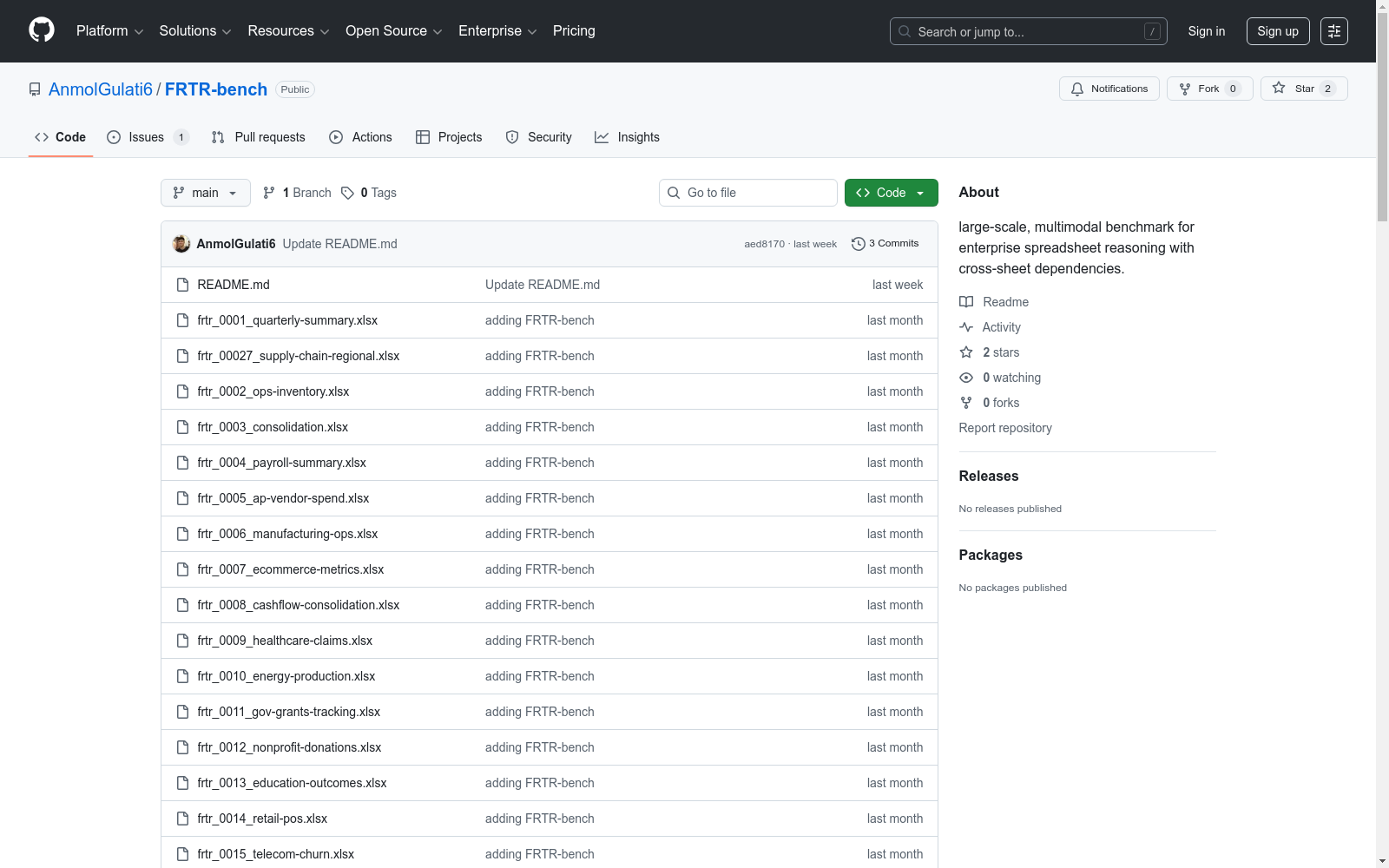Open frtr_0003_consolidation.xlsx file
Screen dimensions: 1389x868
273,427
